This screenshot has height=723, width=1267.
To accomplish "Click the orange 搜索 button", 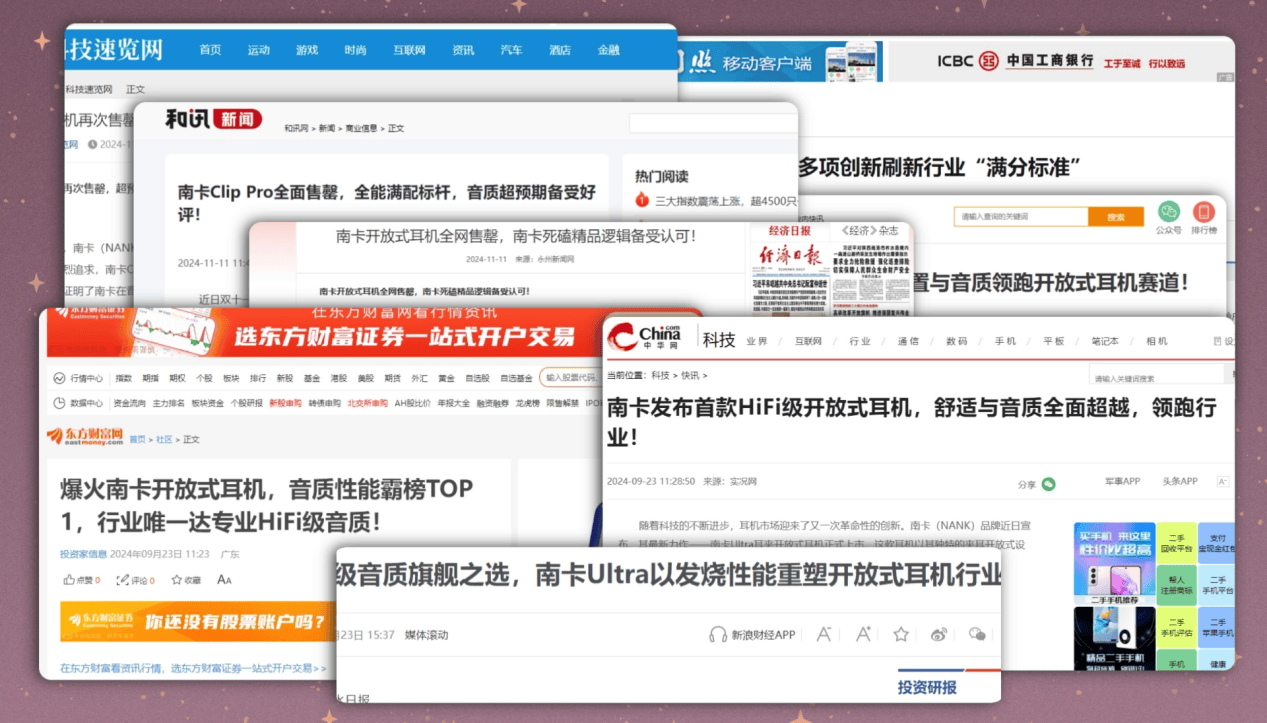I will 1116,216.
